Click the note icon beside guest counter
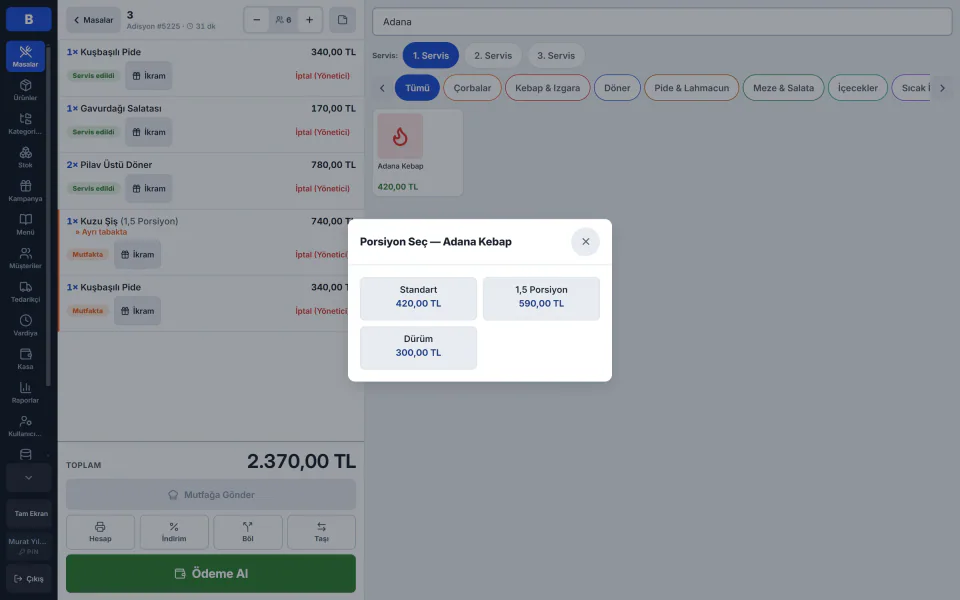This screenshot has height=600, width=960. point(342,20)
